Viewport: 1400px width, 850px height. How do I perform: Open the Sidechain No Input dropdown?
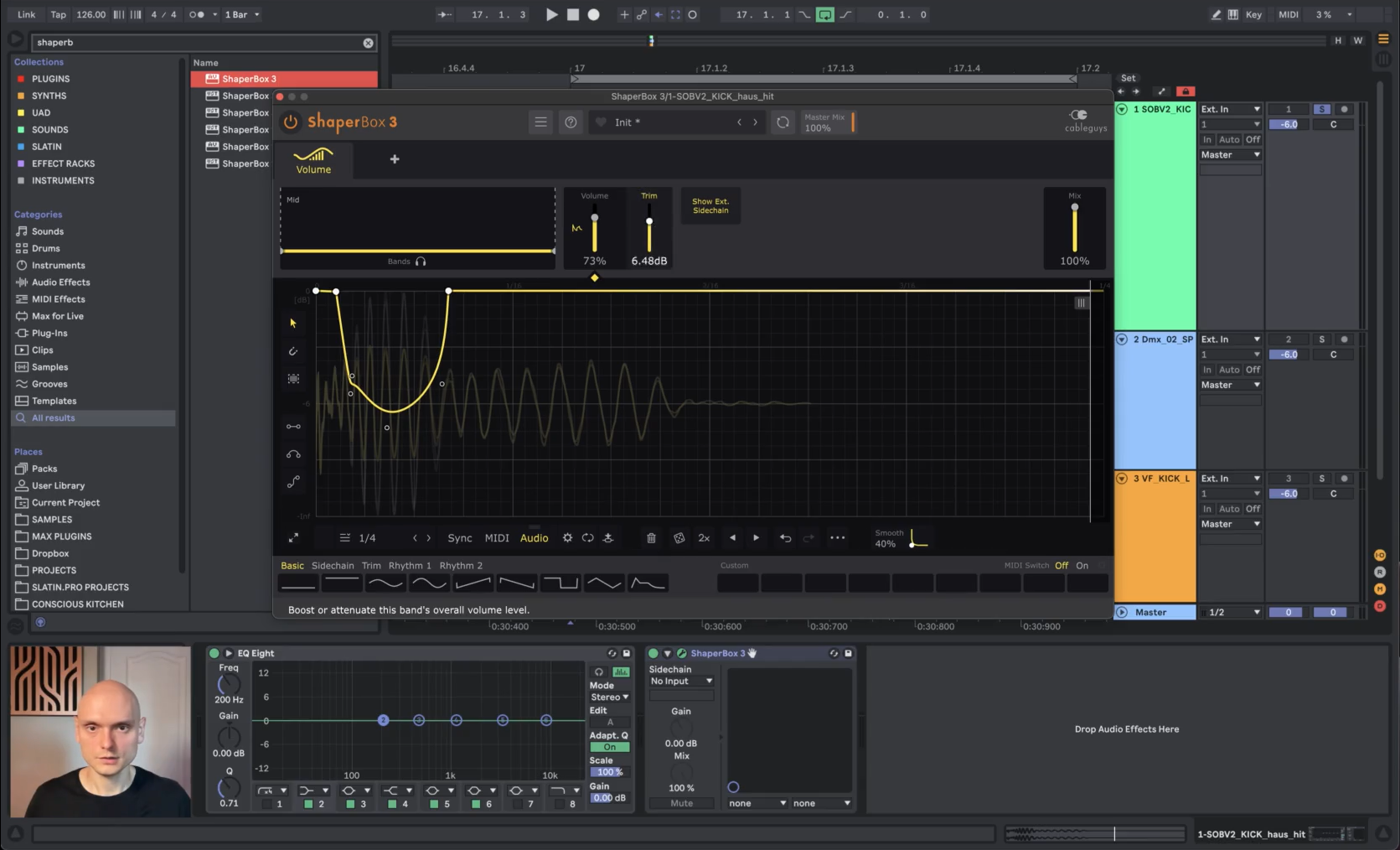[x=679, y=681]
